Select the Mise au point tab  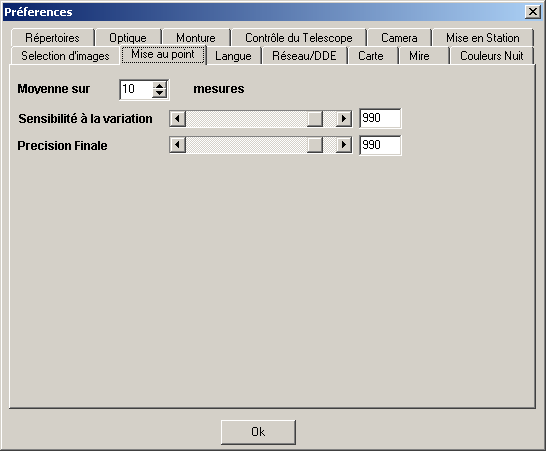[163, 55]
